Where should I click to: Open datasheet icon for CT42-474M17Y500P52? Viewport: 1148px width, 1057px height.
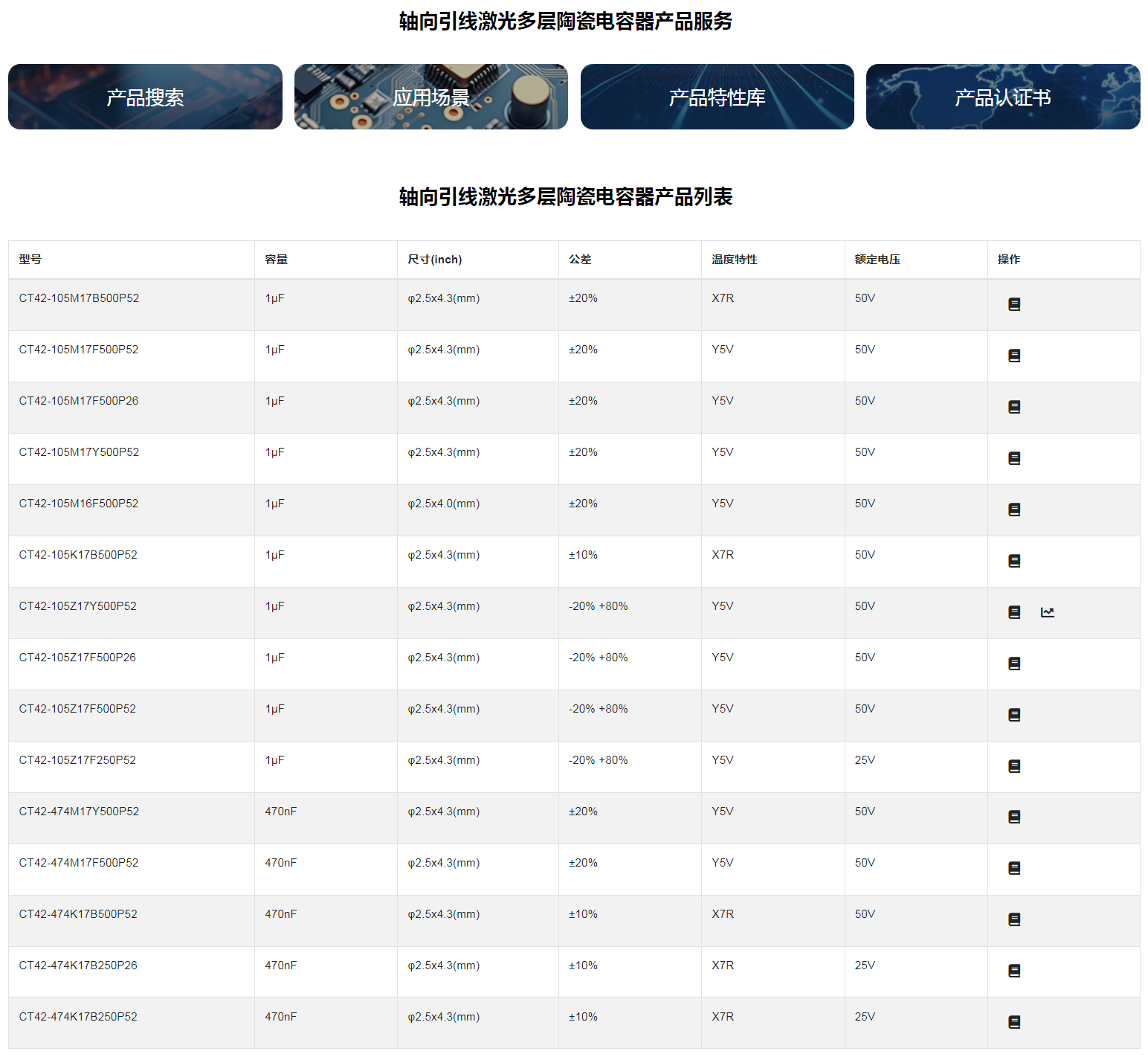pos(1014,817)
